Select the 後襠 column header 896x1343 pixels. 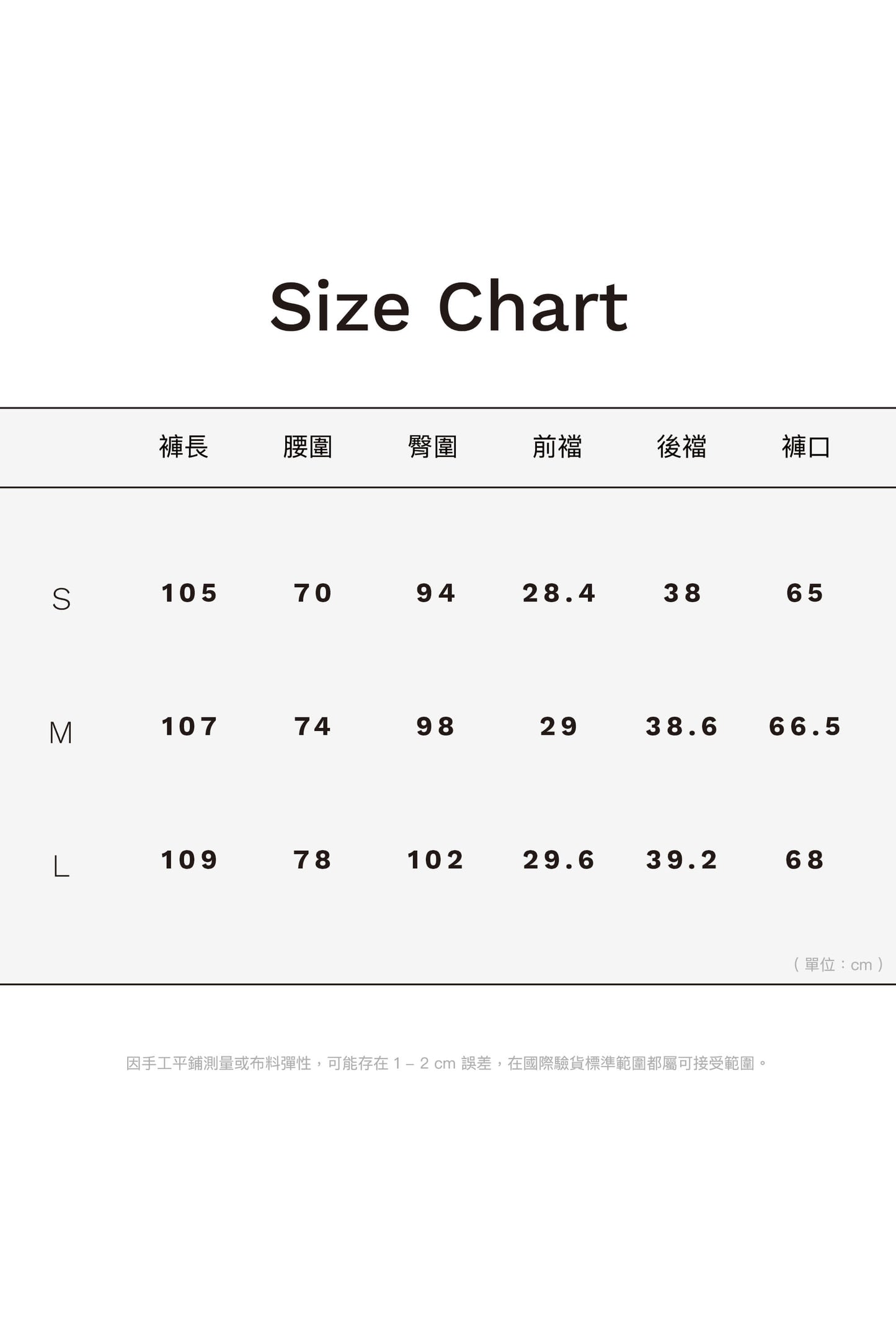pyautogui.click(x=681, y=446)
